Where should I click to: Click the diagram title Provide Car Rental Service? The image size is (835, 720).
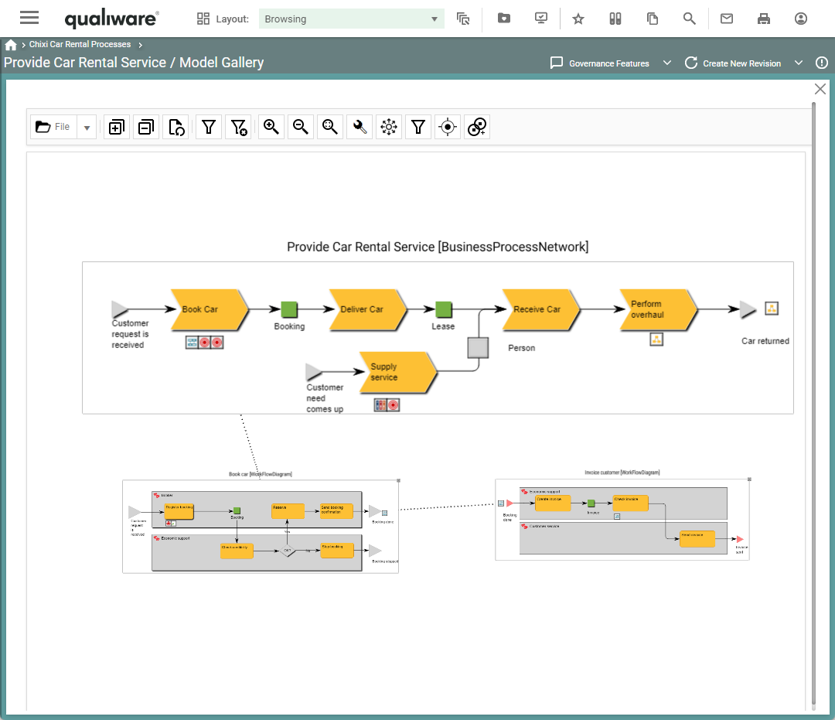pos(438,247)
